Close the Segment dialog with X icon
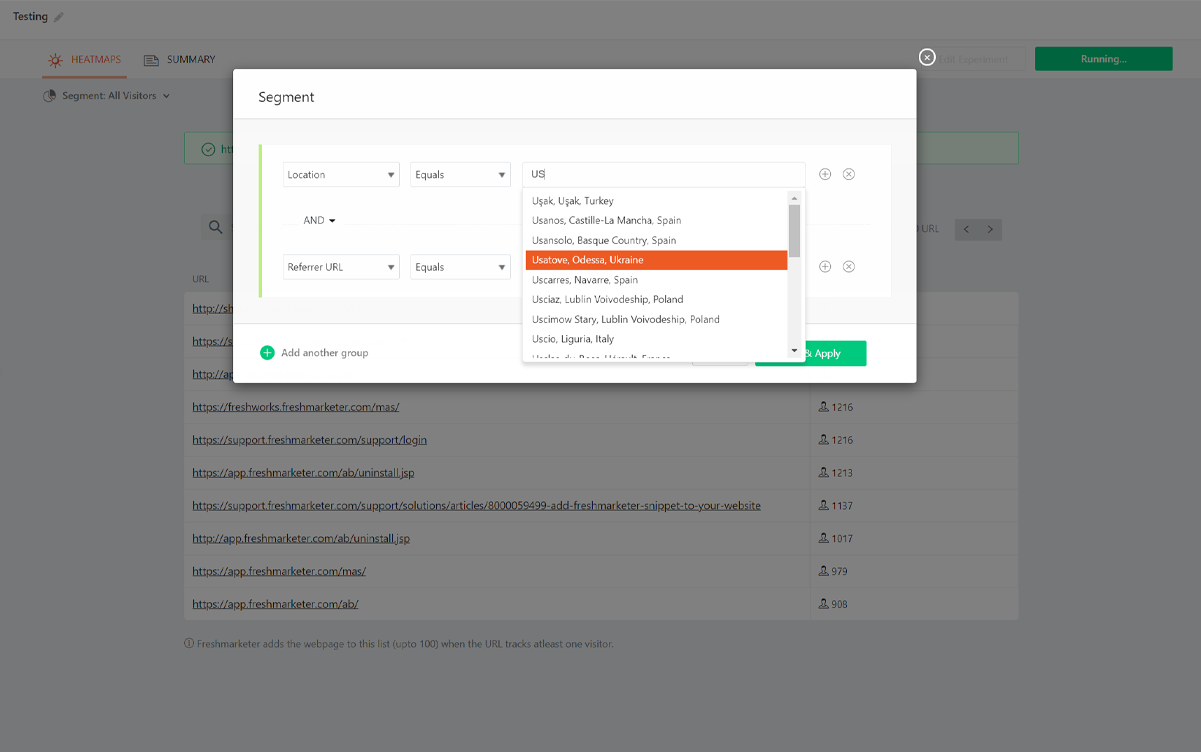The width and height of the screenshot is (1201, 752). click(x=927, y=57)
